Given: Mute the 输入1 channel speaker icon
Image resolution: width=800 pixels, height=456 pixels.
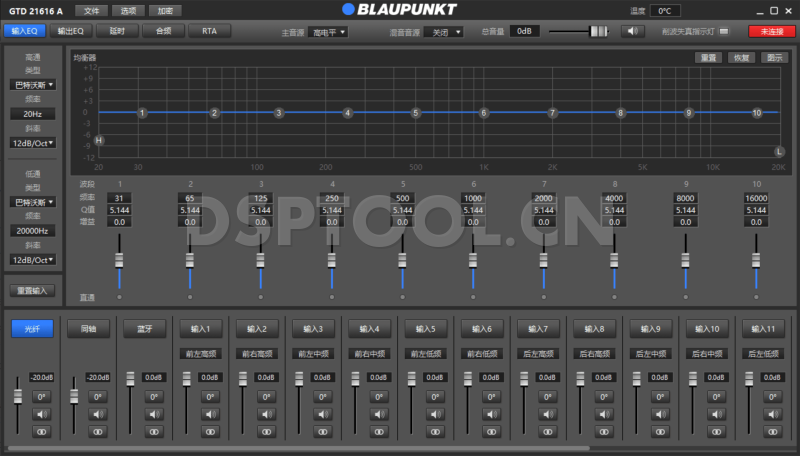Looking at the screenshot, I should (210, 414).
